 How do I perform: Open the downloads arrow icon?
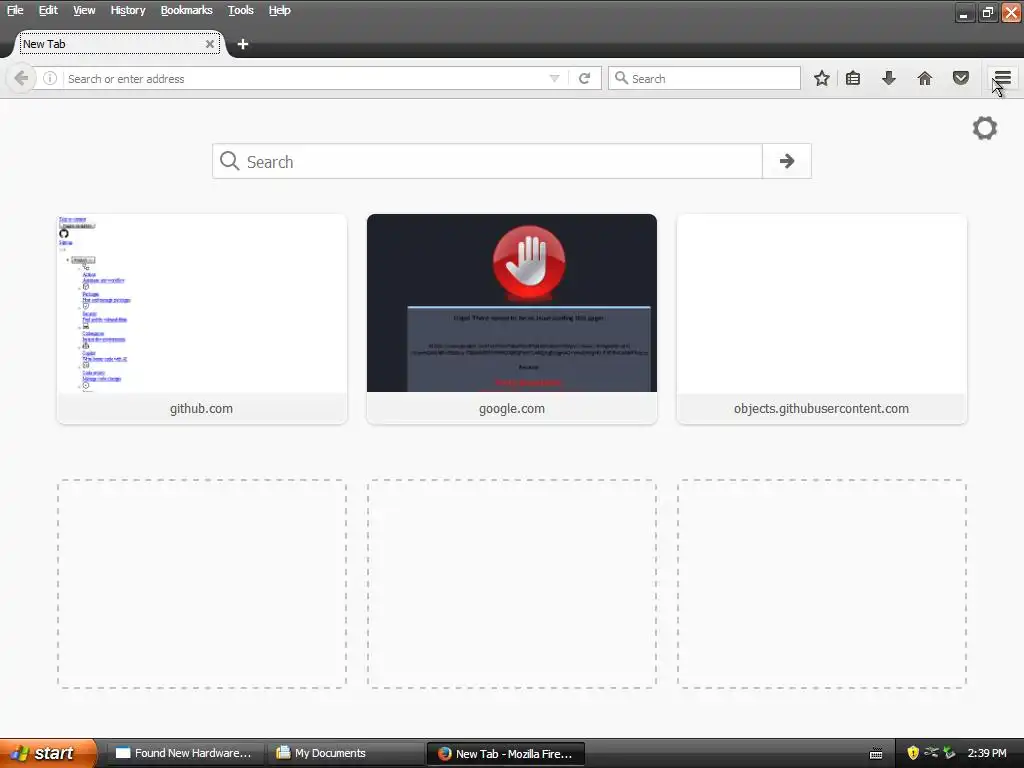point(889,78)
